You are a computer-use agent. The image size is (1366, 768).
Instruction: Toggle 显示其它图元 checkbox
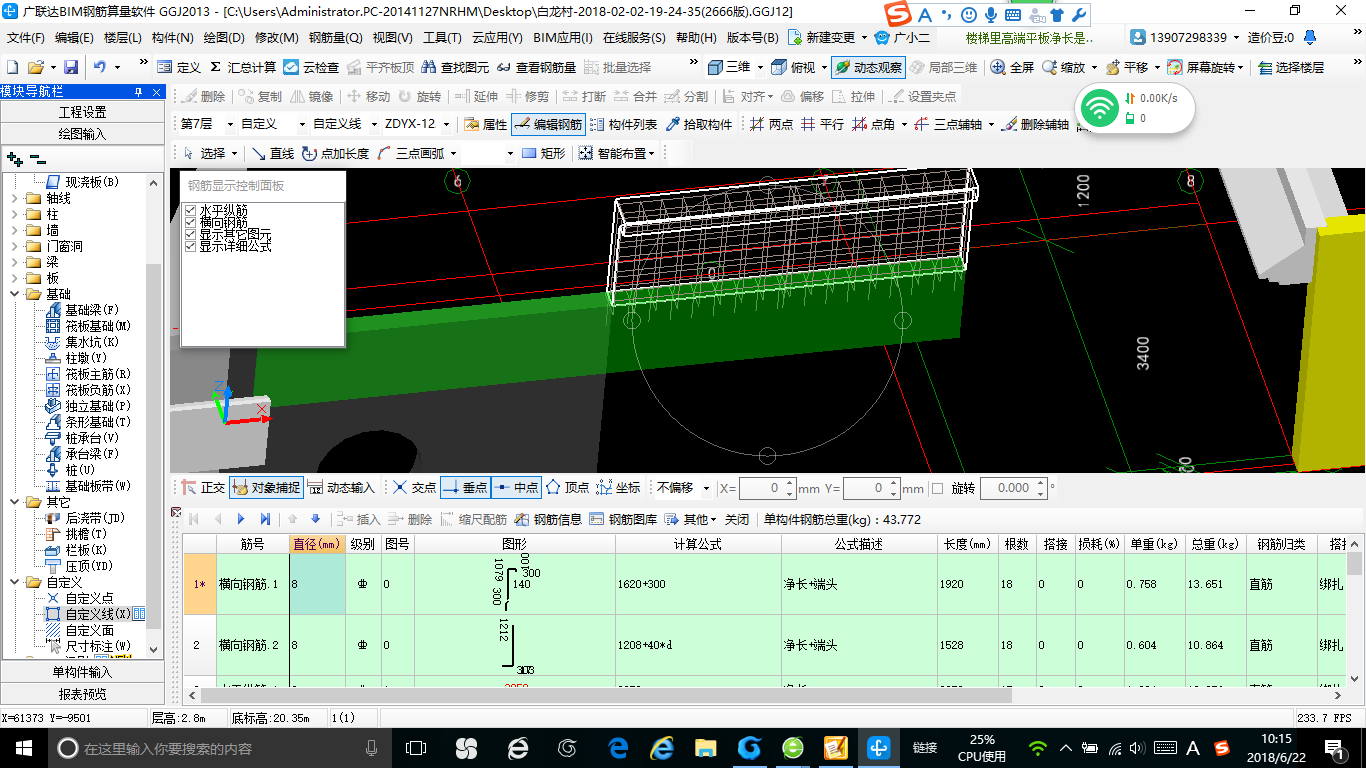[191, 234]
